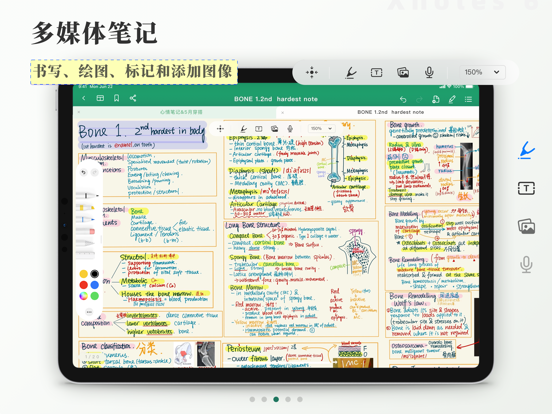552x414 pixels.
Task: Select the move tool in the large floating toolbar
Action: pyautogui.click(x=312, y=73)
